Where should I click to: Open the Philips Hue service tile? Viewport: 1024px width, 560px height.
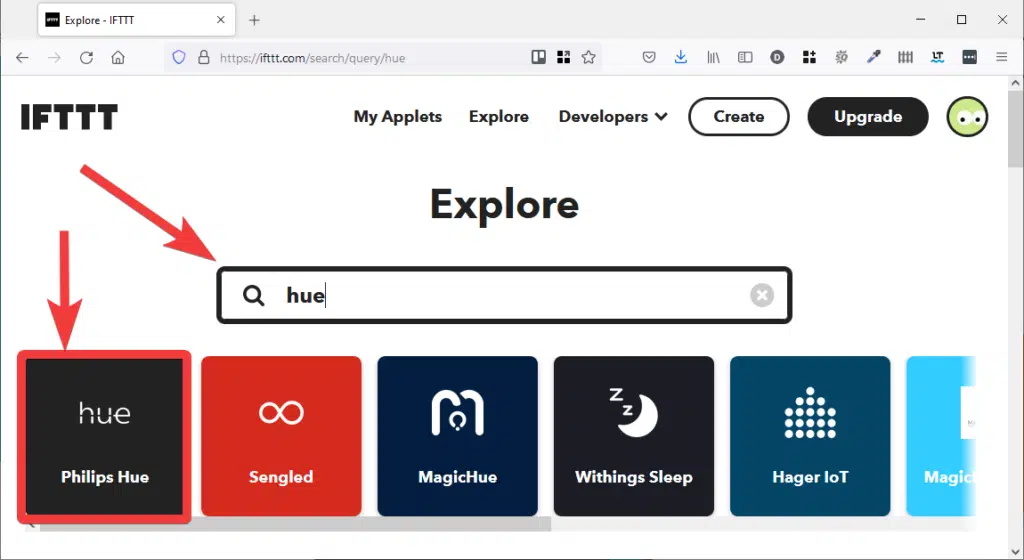point(105,436)
